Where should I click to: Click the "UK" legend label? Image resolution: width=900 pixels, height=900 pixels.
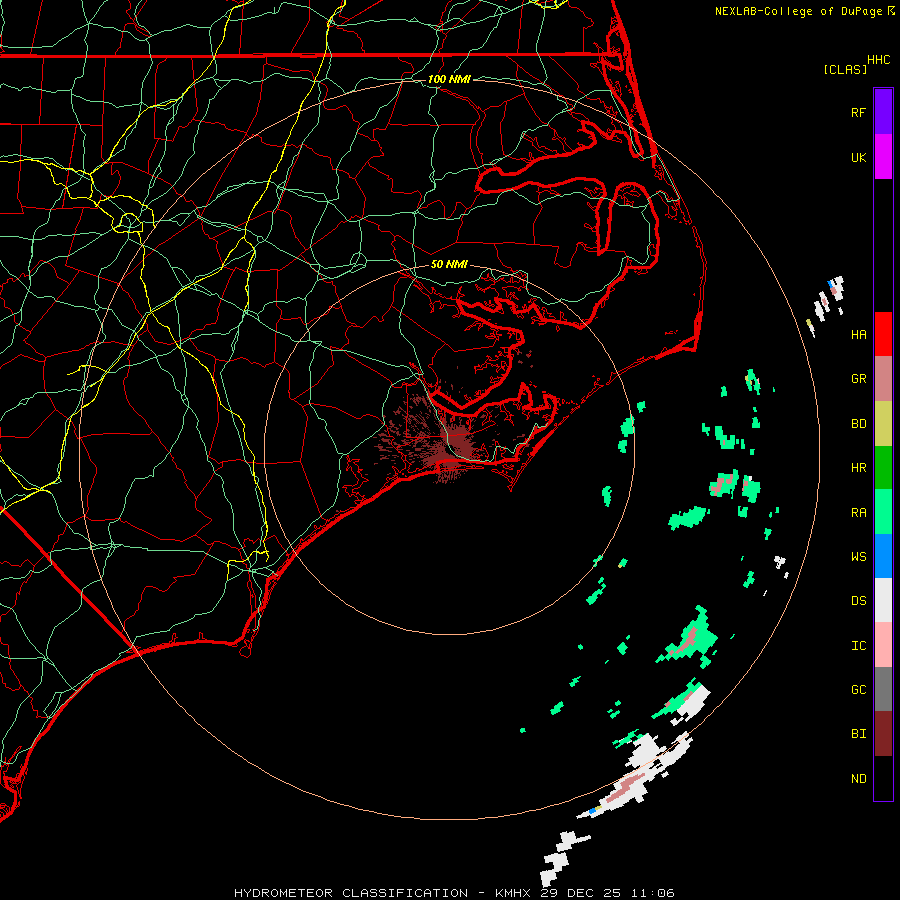coord(858,158)
